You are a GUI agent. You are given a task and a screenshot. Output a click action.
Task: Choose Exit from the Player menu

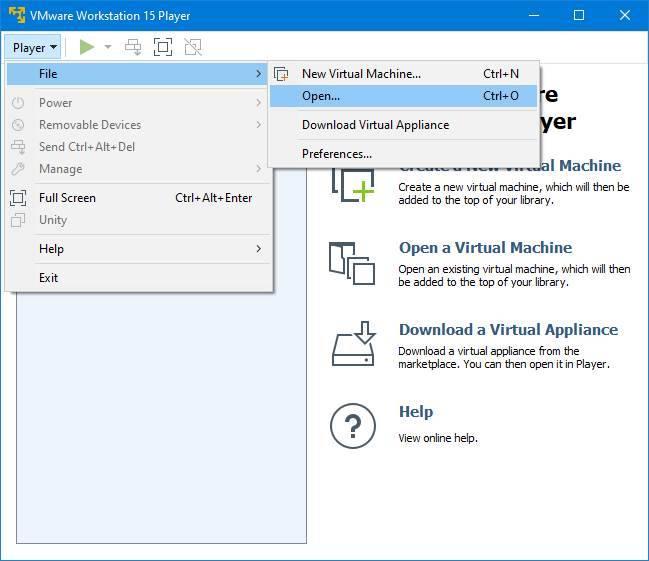pos(137,278)
